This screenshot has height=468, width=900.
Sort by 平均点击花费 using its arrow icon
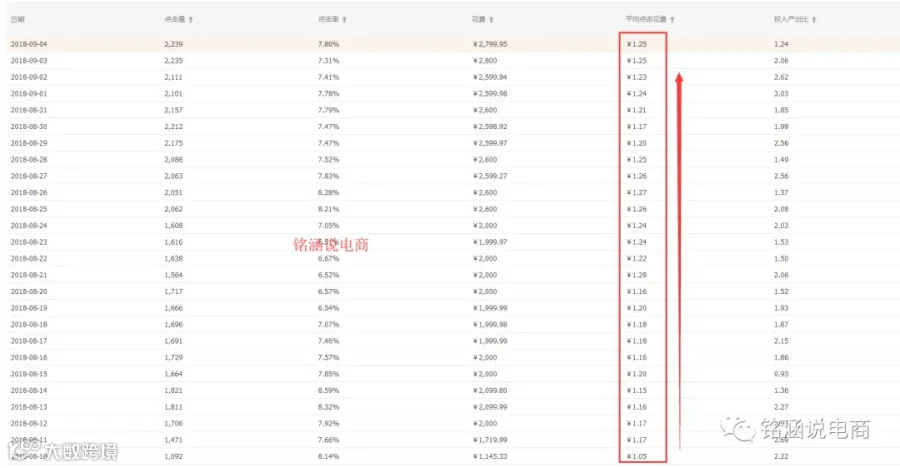click(x=672, y=20)
